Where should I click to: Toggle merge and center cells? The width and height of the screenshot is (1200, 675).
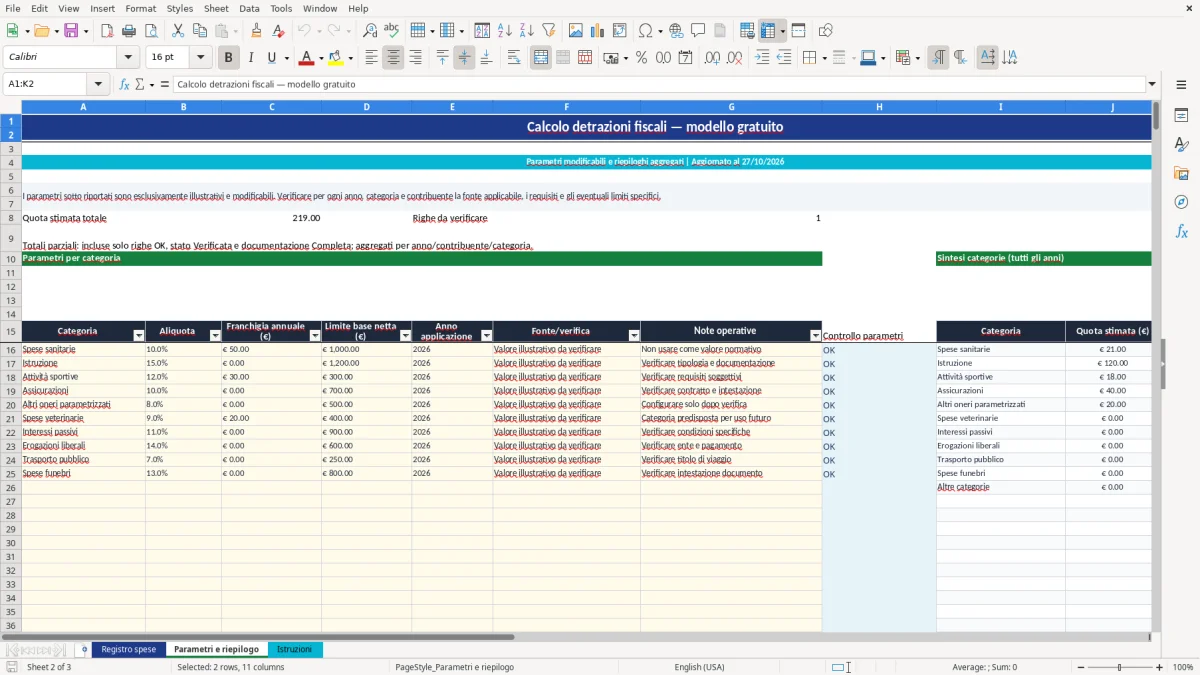(541, 58)
